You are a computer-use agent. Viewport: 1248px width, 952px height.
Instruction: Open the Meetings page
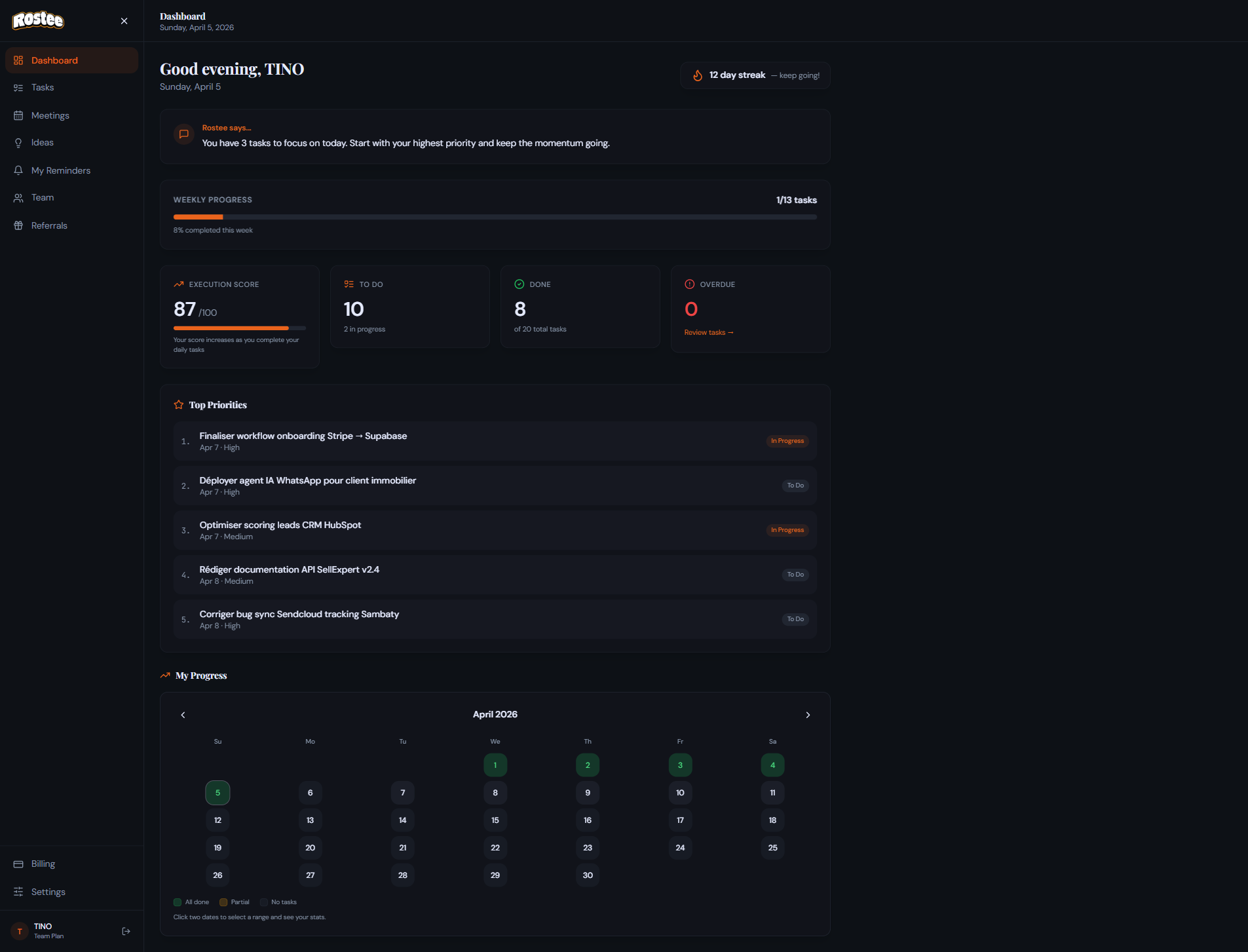pyautogui.click(x=50, y=115)
